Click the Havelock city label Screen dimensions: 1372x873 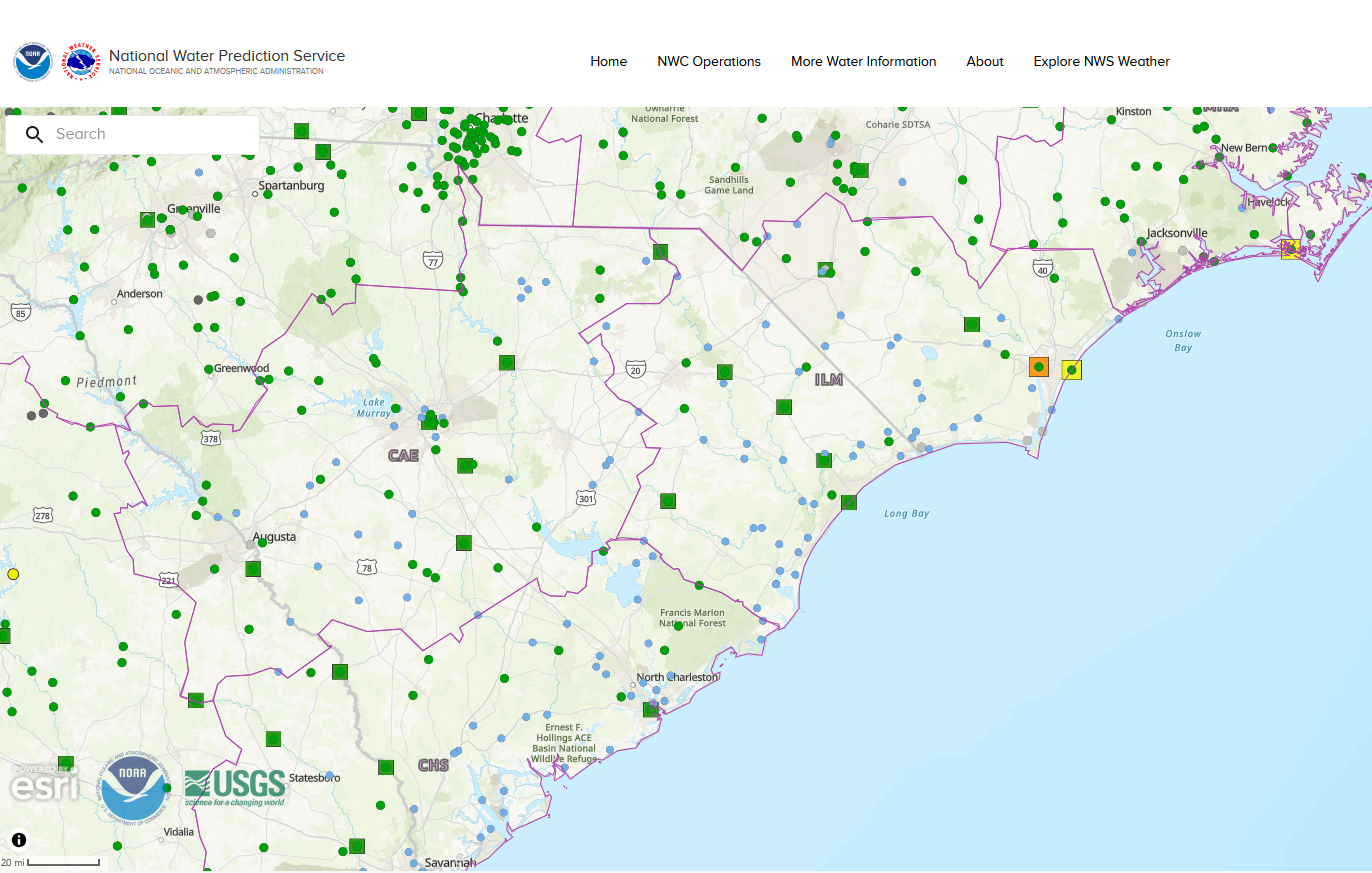tap(1269, 202)
